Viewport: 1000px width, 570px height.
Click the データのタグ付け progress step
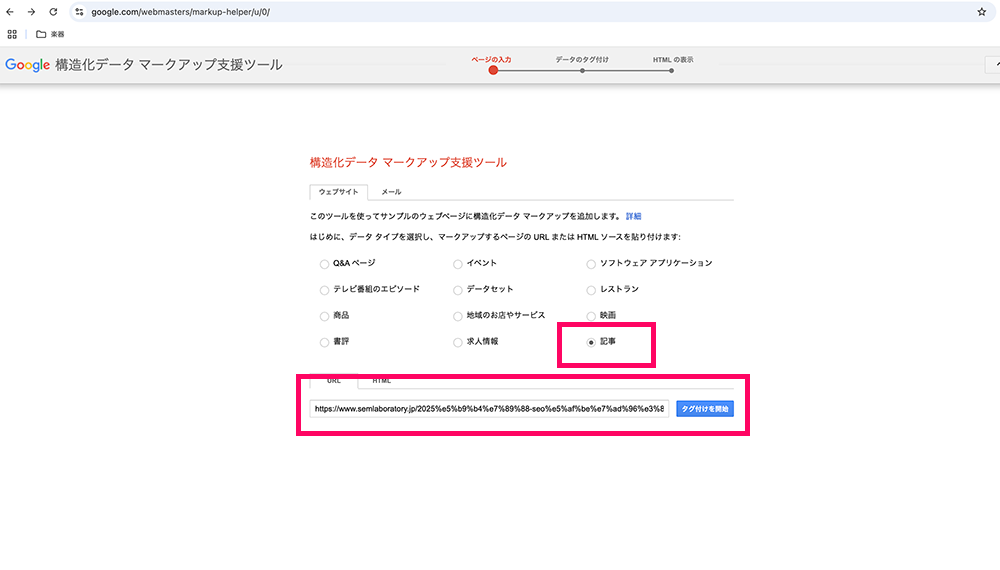[x=582, y=64]
